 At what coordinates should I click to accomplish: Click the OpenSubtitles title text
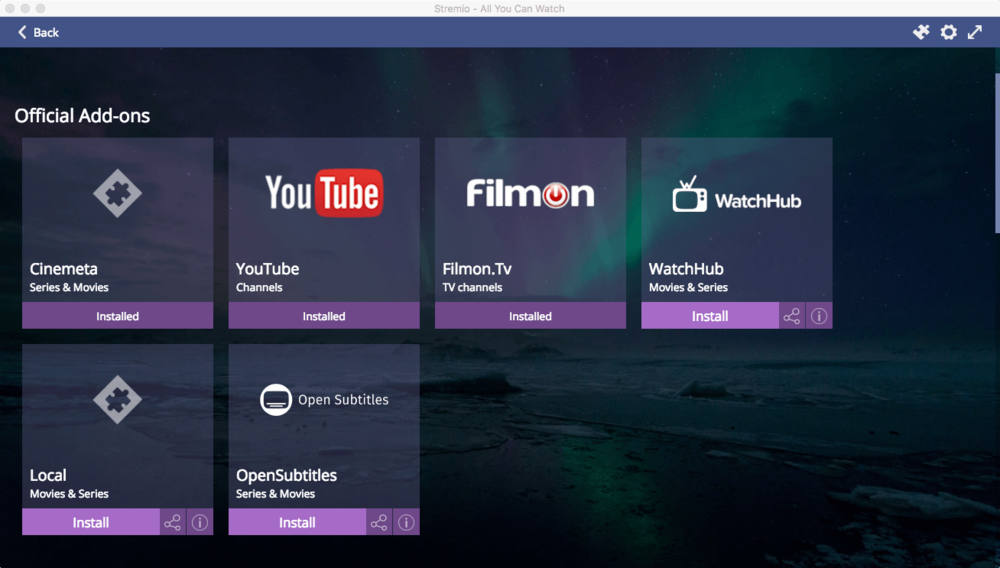[286, 476]
